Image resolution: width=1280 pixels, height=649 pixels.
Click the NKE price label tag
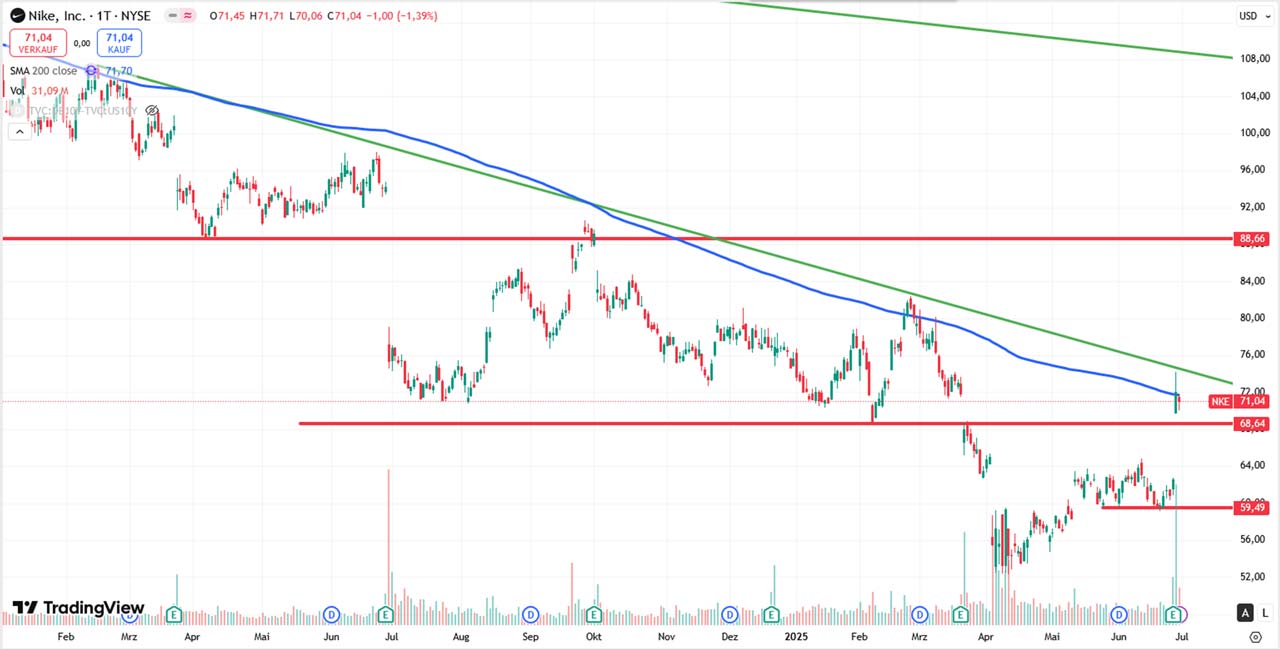1220,401
